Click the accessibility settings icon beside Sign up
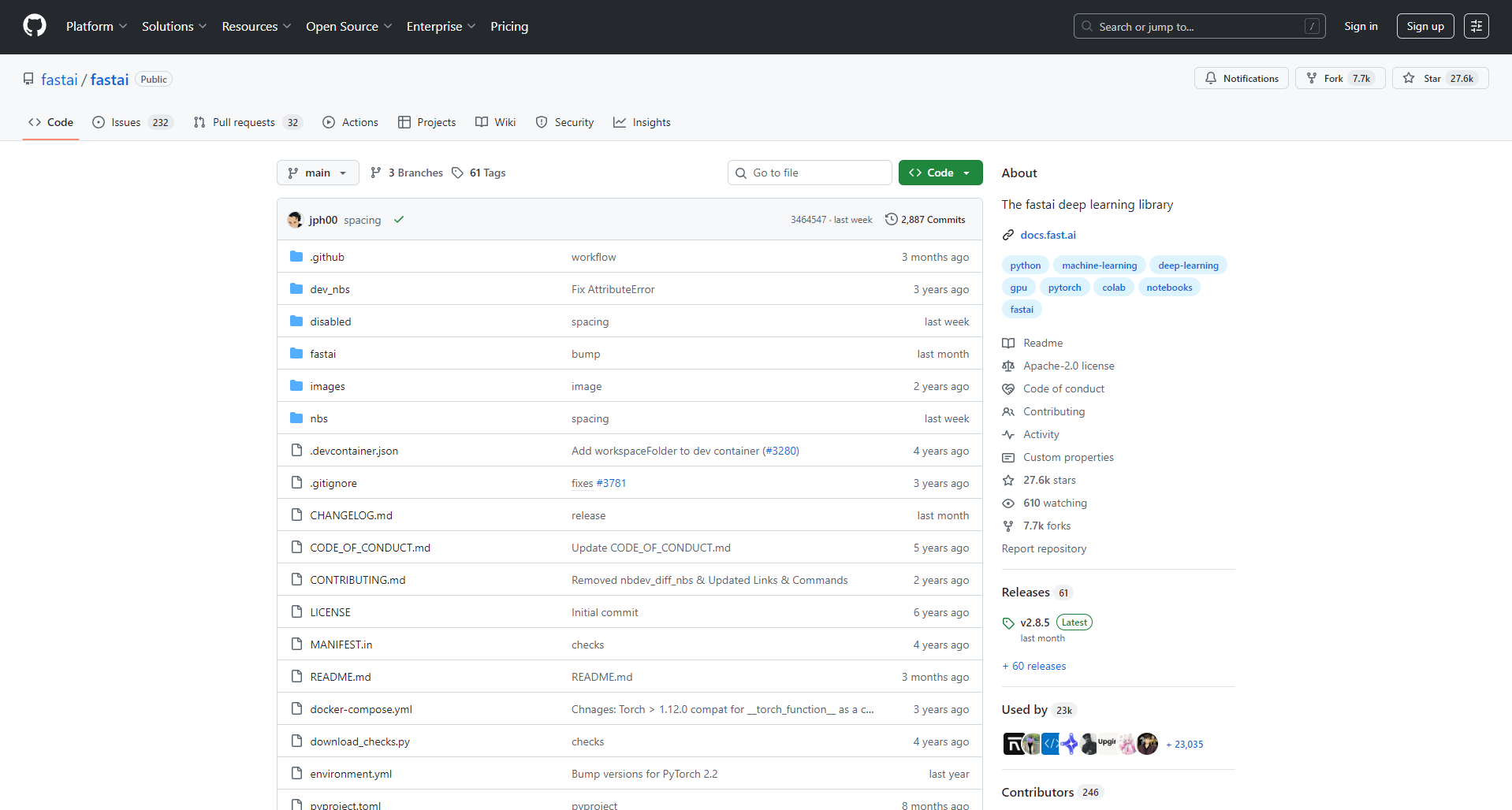1512x810 pixels. [x=1476, y=26]
